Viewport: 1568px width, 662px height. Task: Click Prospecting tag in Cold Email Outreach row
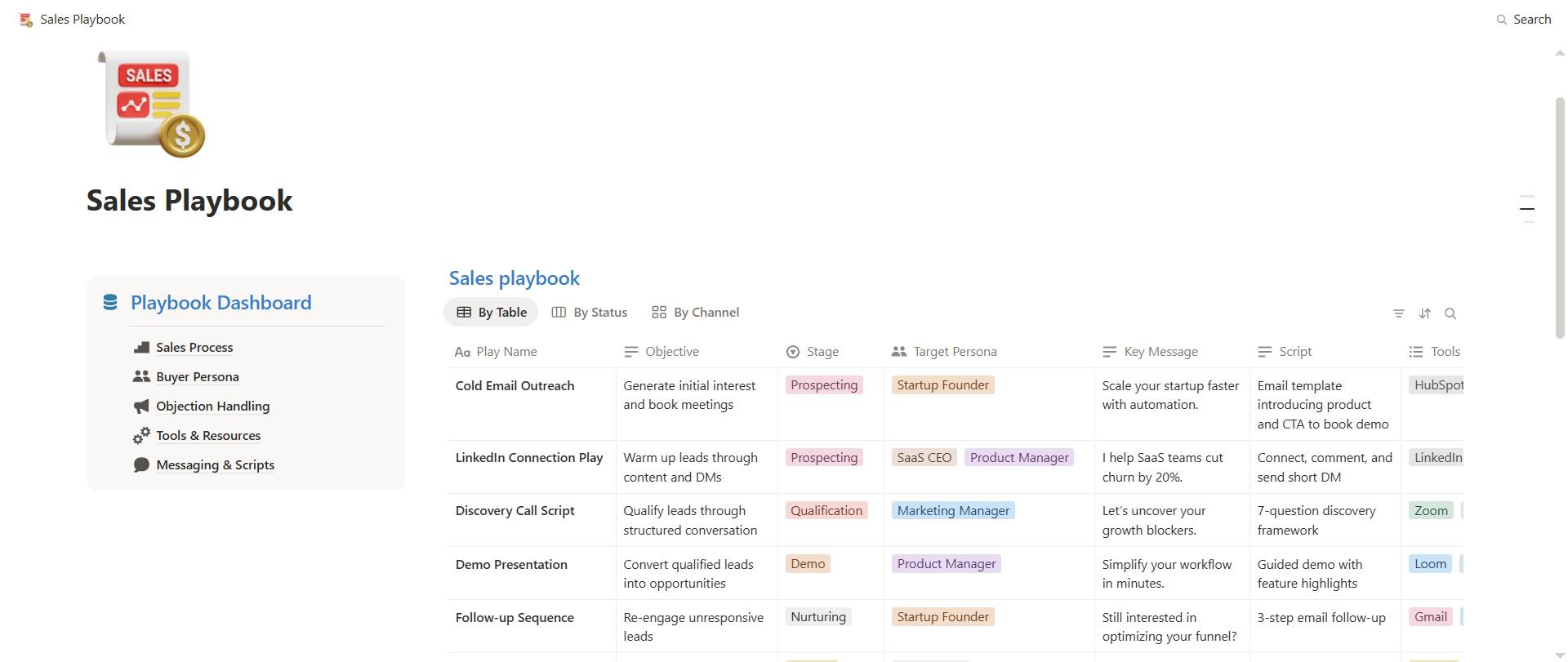point(824,385)
